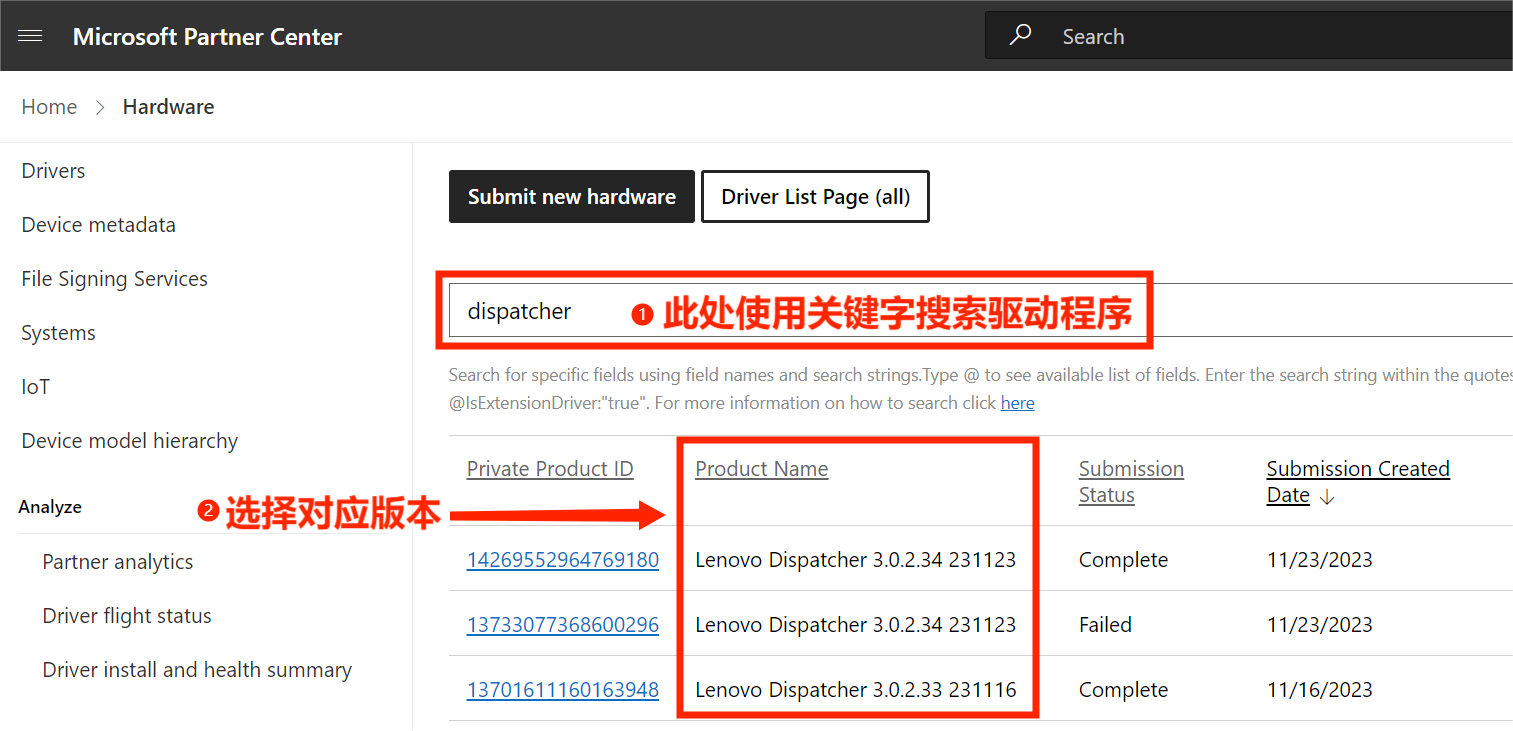Image resolution: width=1513 pixels, height=731 pixels.
Task: Go to Home breadcrumb
Action: pos(49,107)
